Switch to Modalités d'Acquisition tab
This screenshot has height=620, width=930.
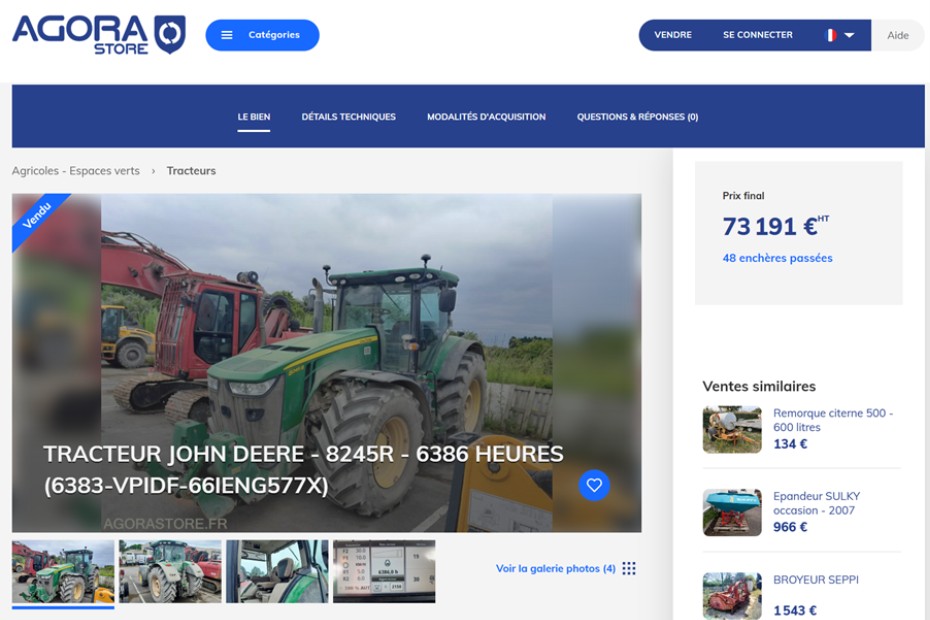[x=486, y=117]
